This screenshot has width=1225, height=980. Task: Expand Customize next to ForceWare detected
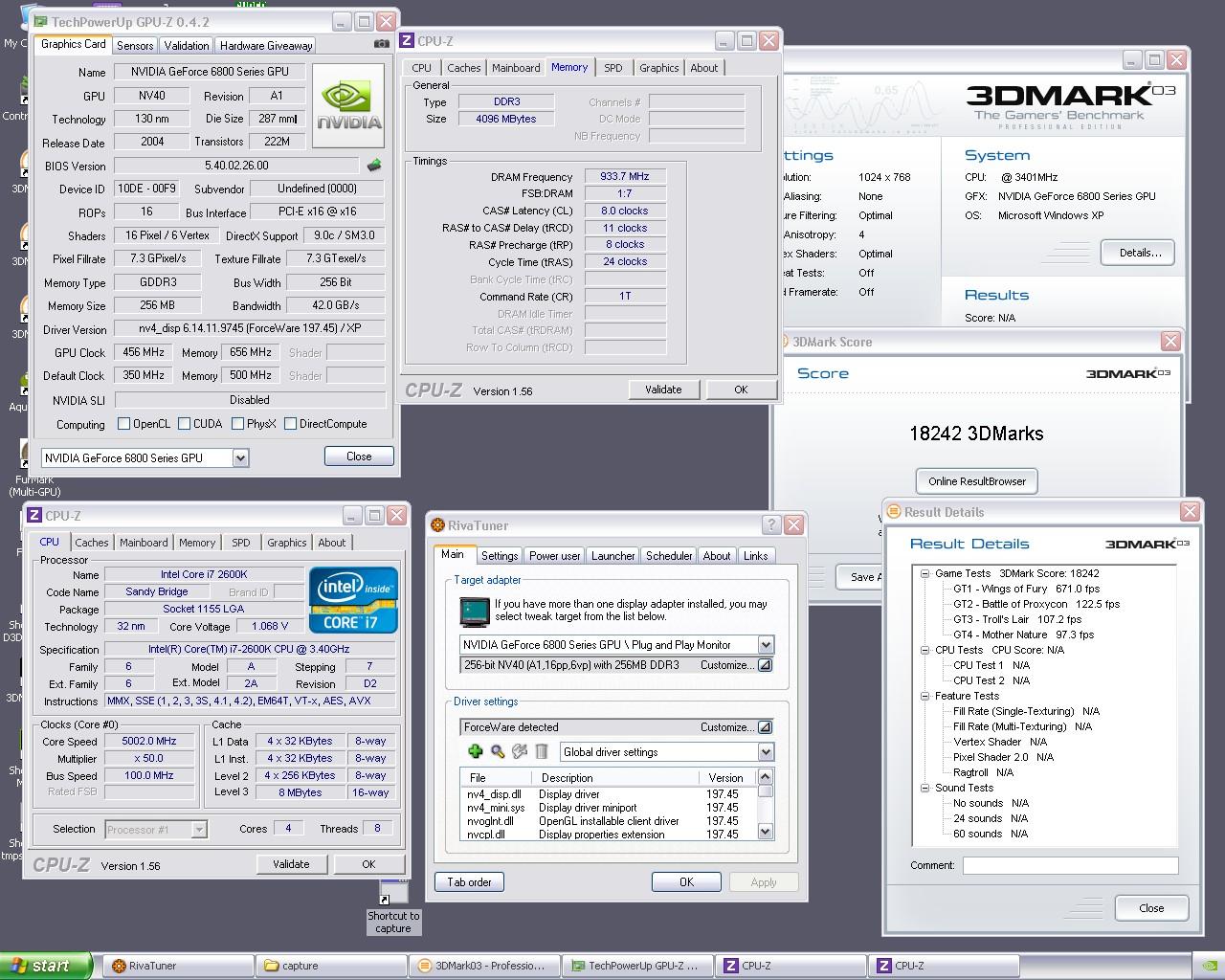765,727
